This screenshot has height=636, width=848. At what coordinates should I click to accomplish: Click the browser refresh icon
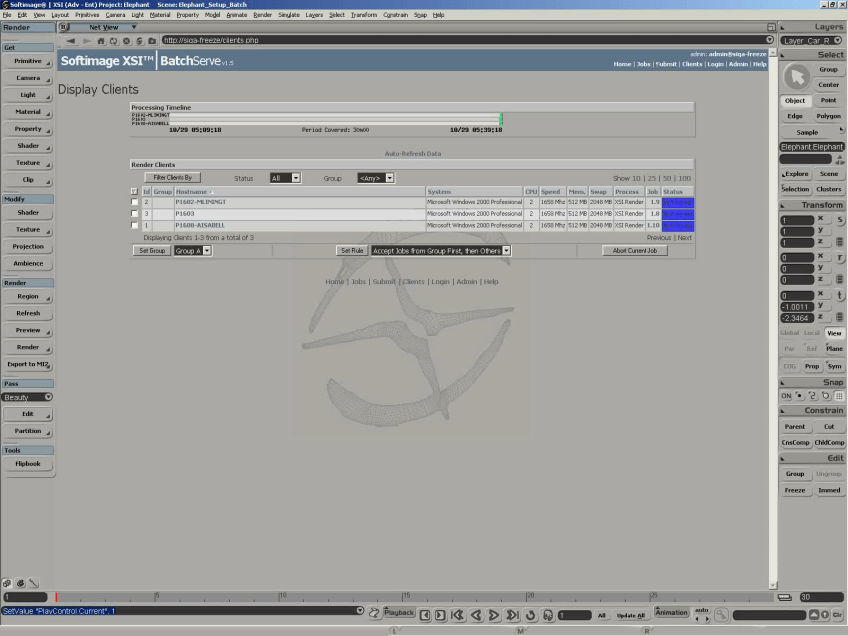(113, 40)
